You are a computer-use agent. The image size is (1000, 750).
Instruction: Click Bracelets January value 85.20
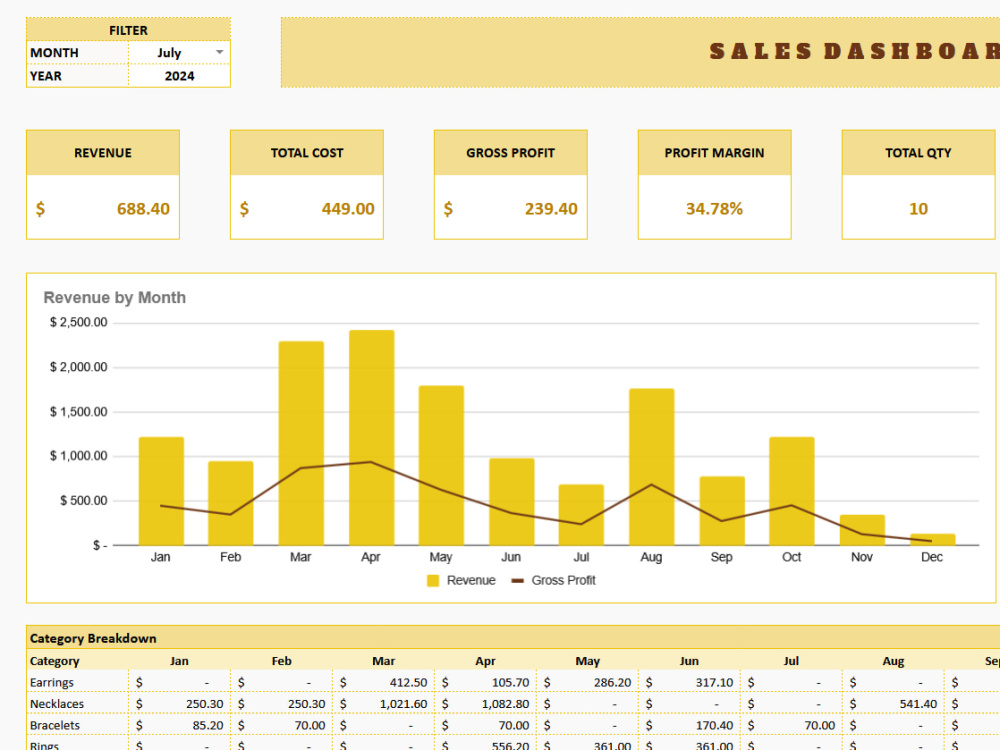208,726
